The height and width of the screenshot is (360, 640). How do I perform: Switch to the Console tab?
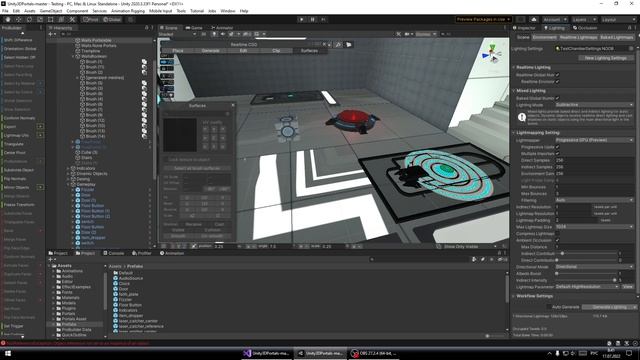(113, 253)
